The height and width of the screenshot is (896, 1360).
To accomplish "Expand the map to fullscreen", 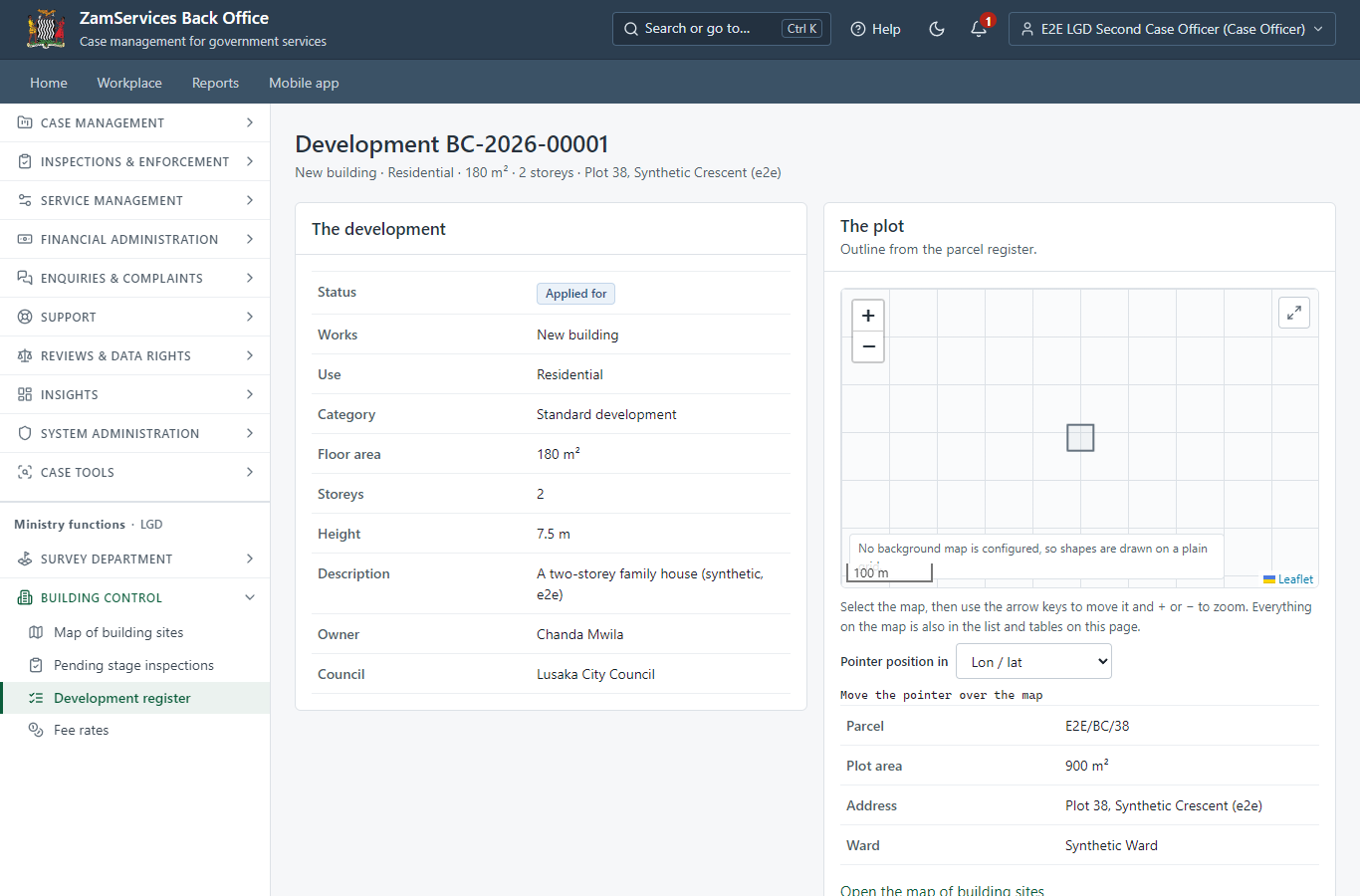I will [1294, 313].
